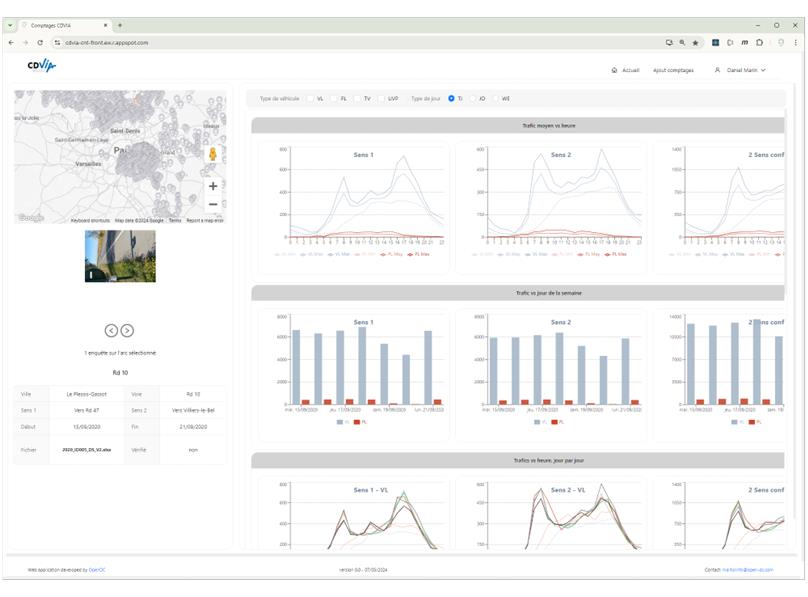The width and height of the screenshot is (808, 597).
Task: Click the blue square extension icon
Action: [715, 43]
